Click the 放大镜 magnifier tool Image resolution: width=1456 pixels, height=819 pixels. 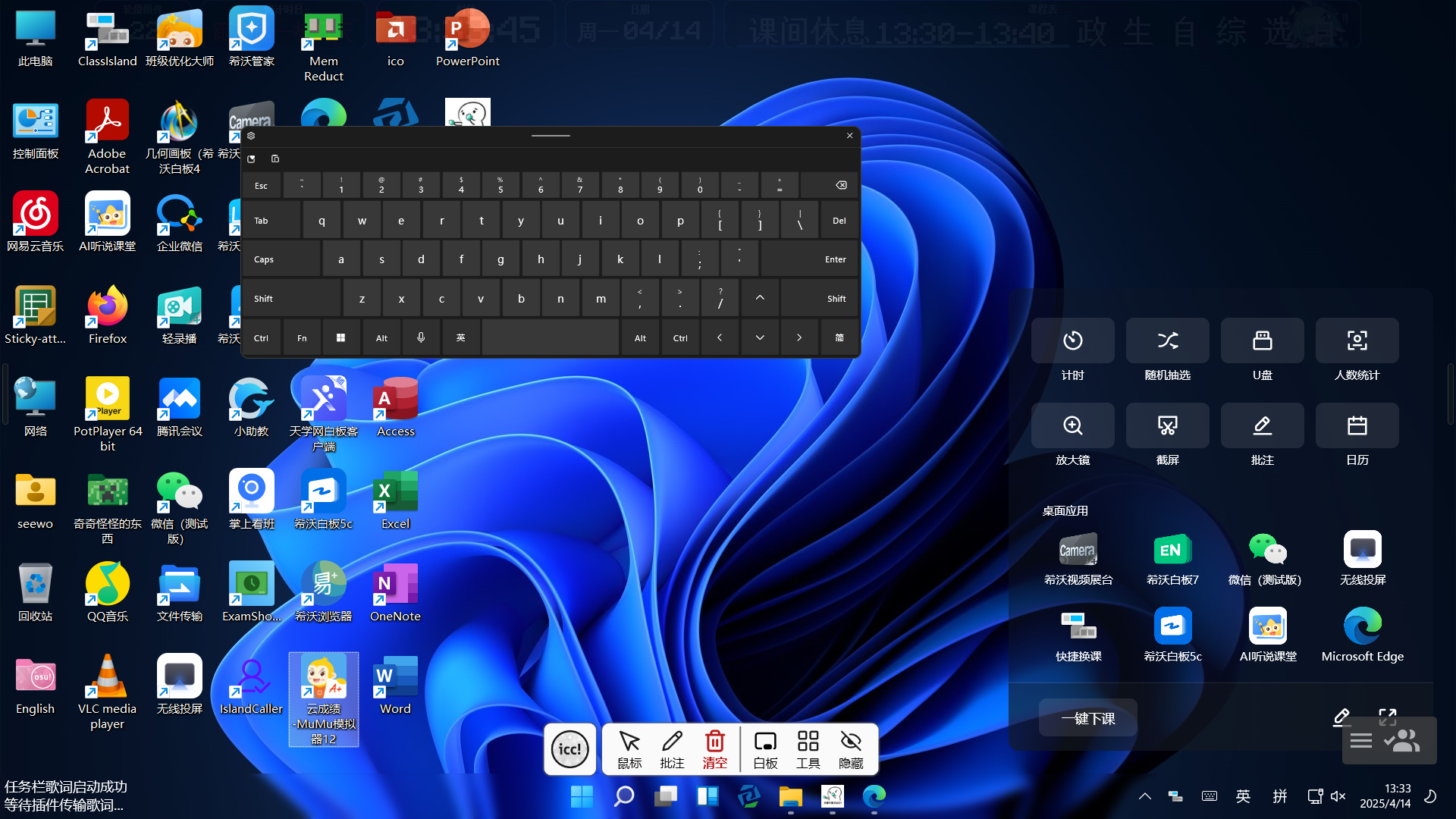click(x=1072, y=426)
